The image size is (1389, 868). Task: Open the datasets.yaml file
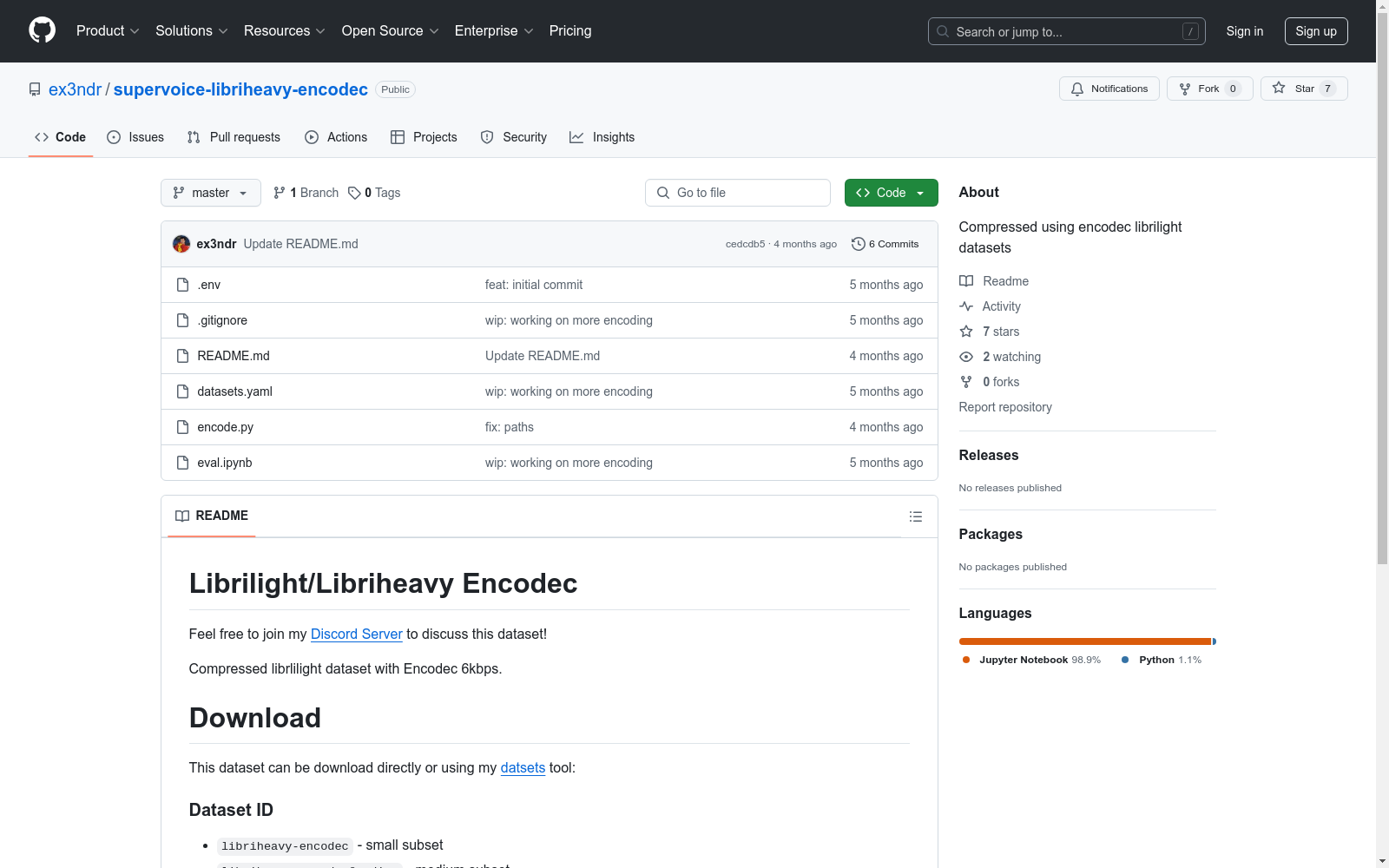tap(235, 391)
